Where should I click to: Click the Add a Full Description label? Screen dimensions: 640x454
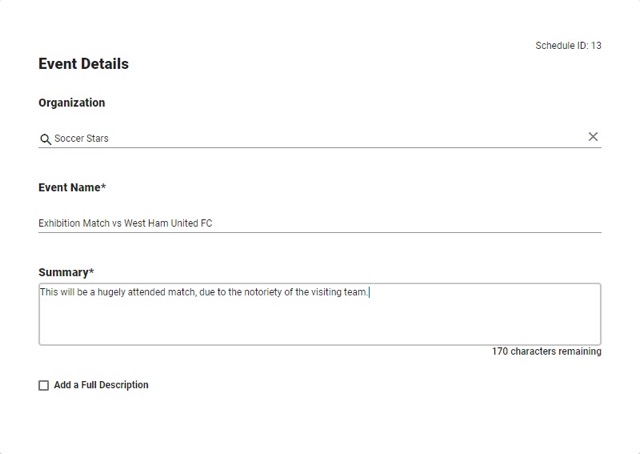(101, 385)
